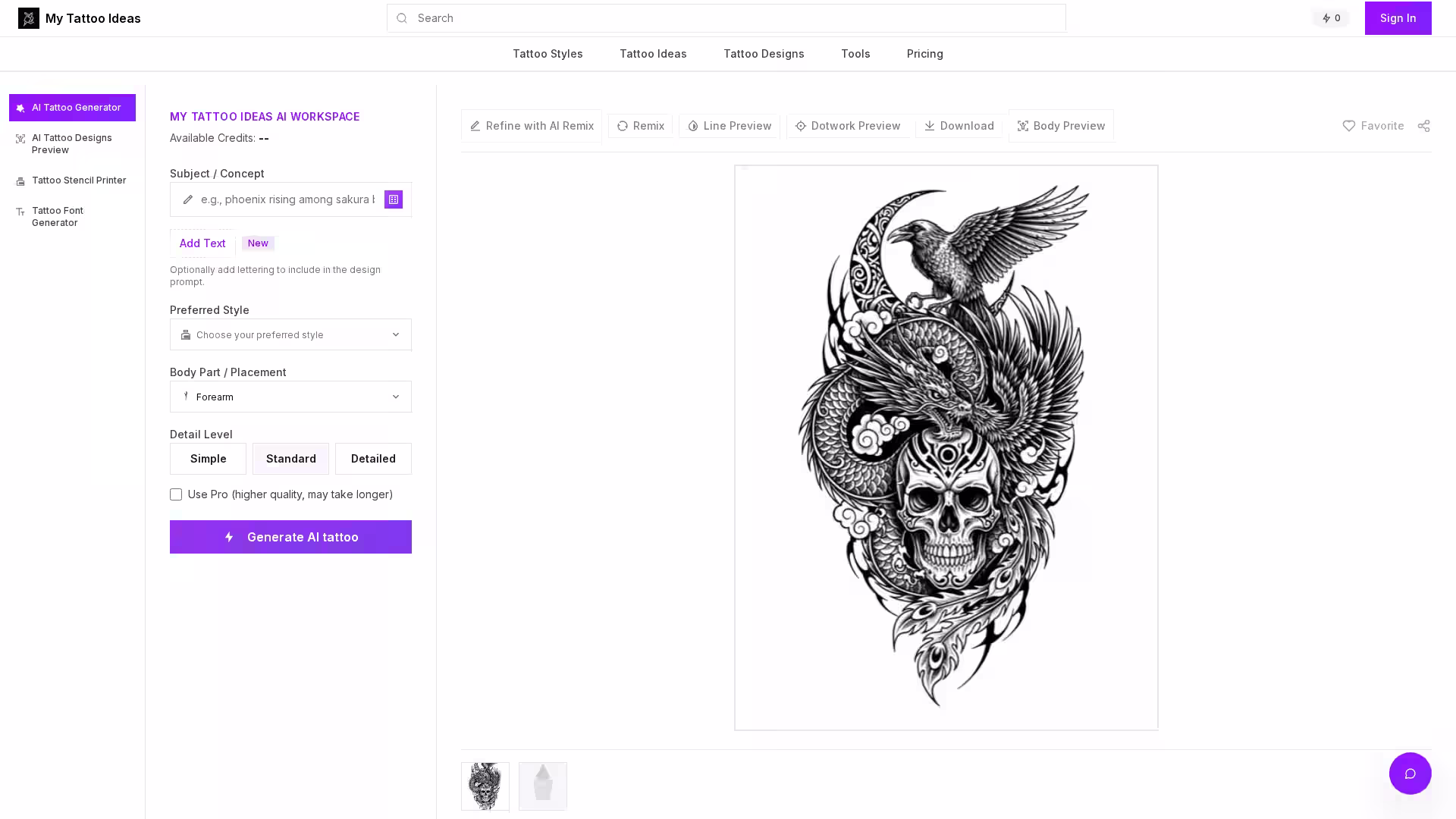Image resolution: width=1456 pixels, height=819 pixels.
Task: Click the share icon near Favorite
Action: (x=1423, y=126)
